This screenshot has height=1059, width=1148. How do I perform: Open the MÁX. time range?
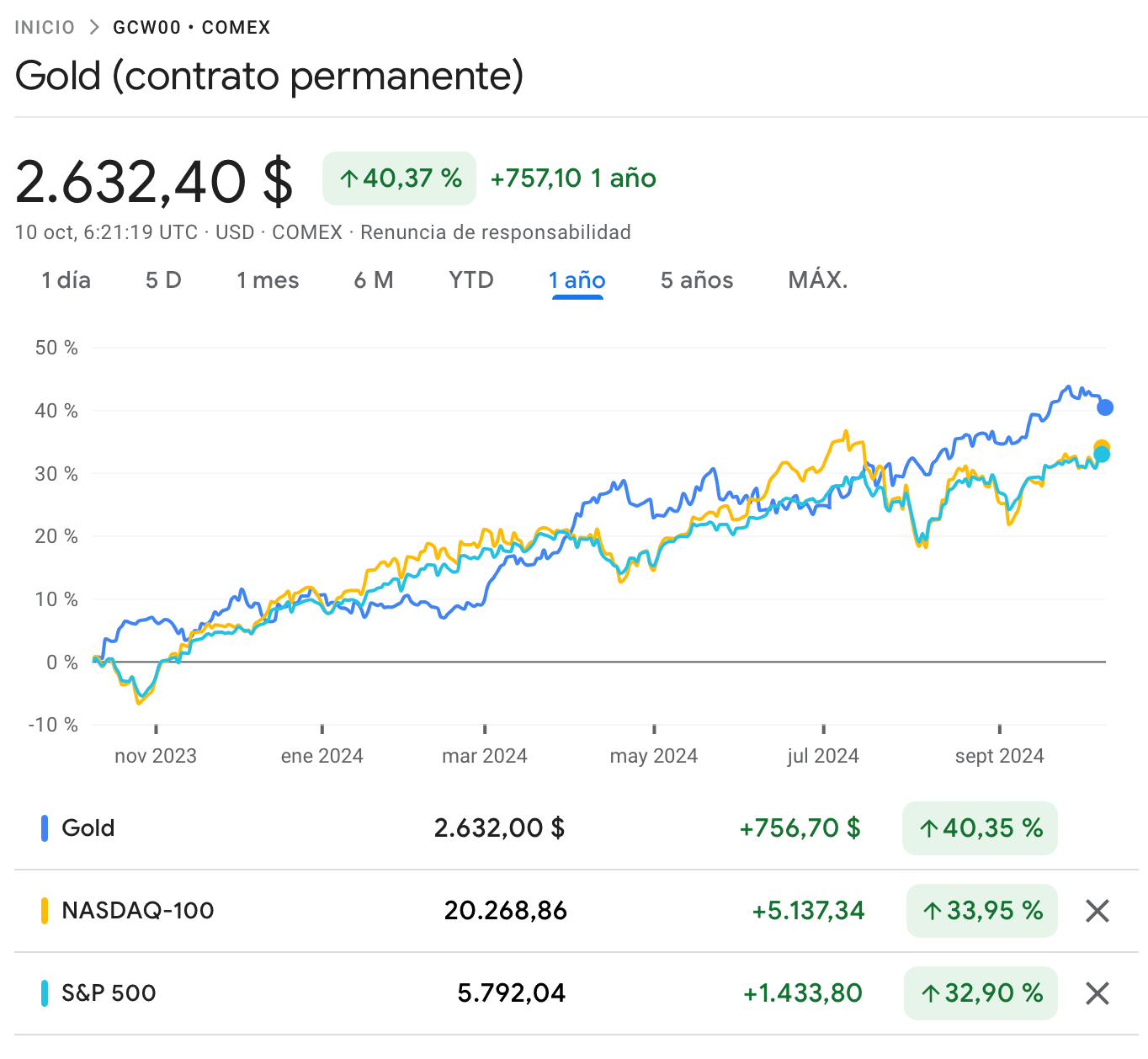817,280
